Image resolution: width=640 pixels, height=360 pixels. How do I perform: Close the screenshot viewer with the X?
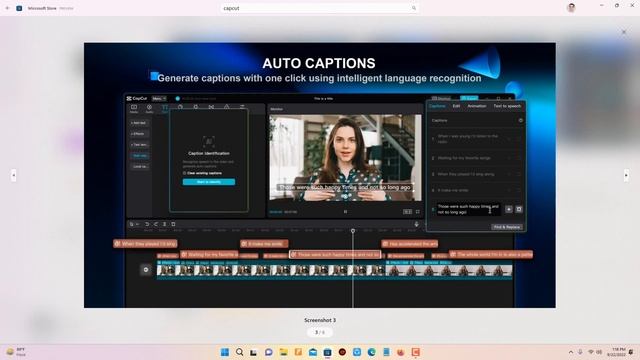[x=624, y=32]
